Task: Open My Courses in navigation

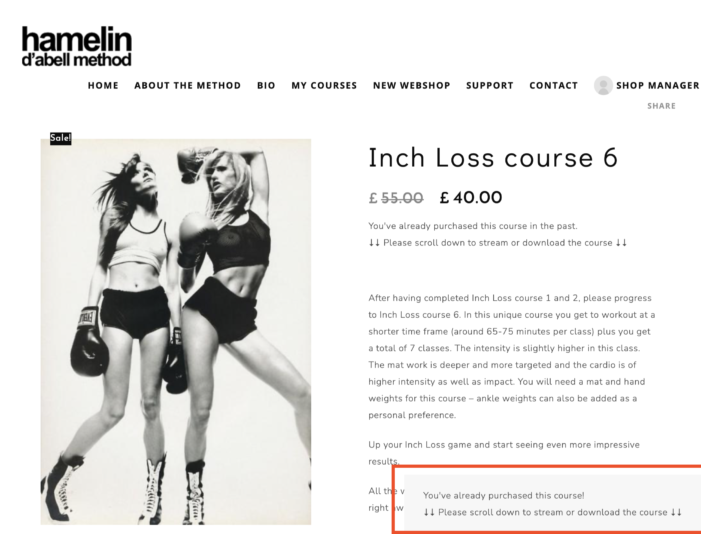Action: click(x=324, y=85)
